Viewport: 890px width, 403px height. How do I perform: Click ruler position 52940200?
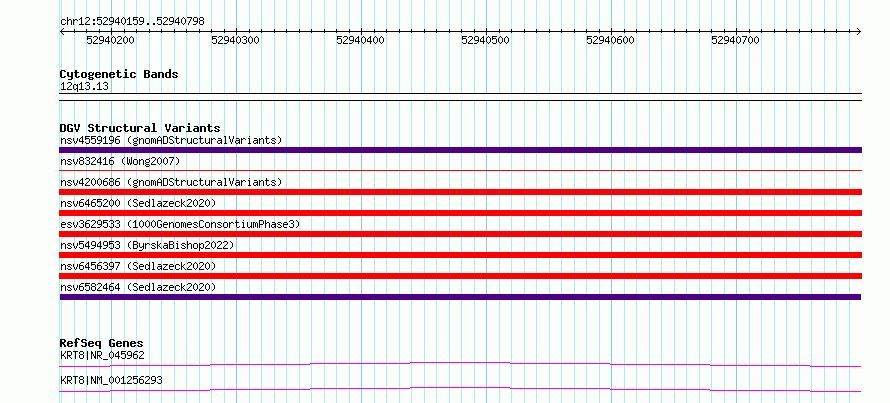pyautogui.click(x=111, y=40)
